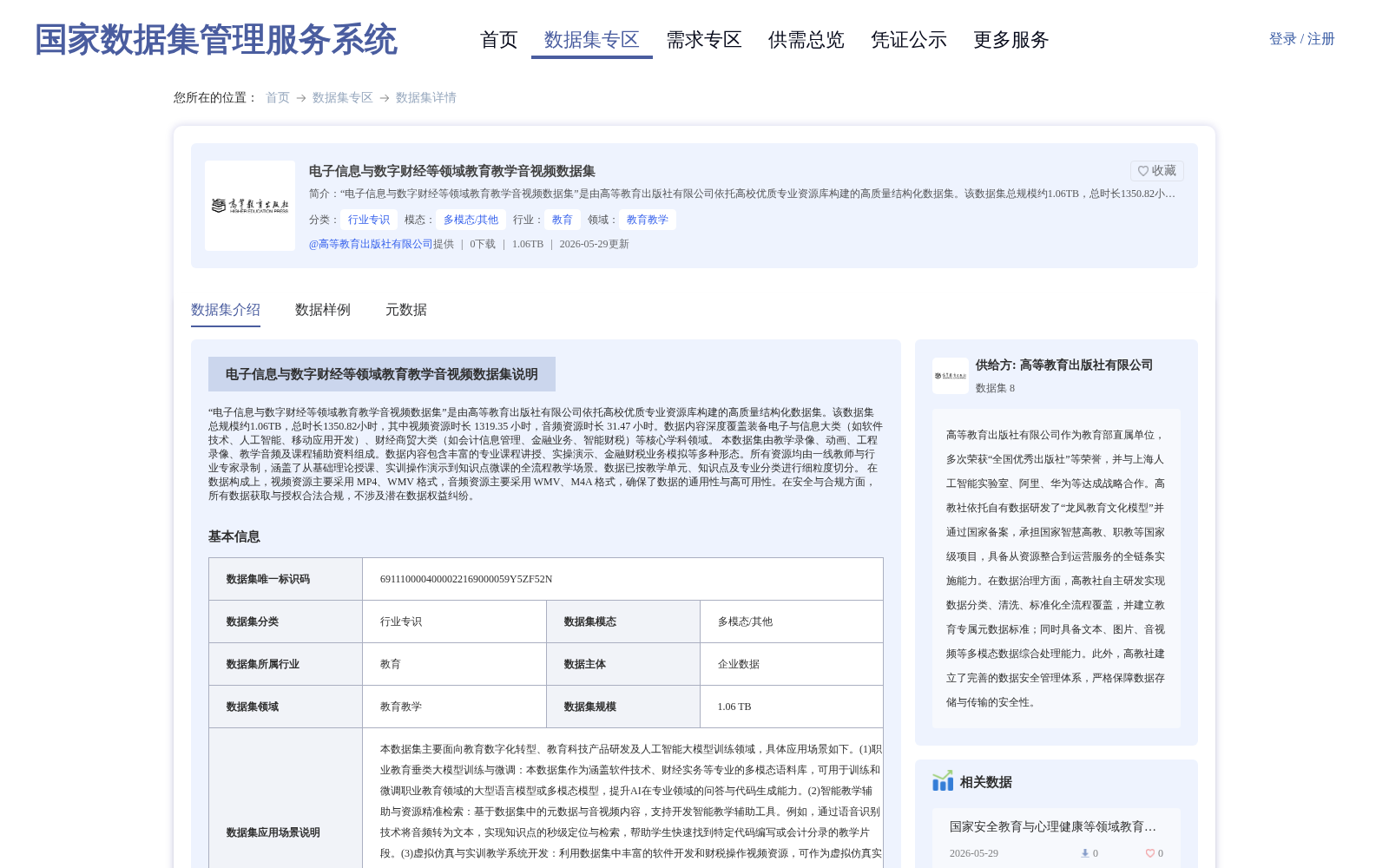Click the 1.06 TB table cell
1389x868 pixels.
pos(734,707)
